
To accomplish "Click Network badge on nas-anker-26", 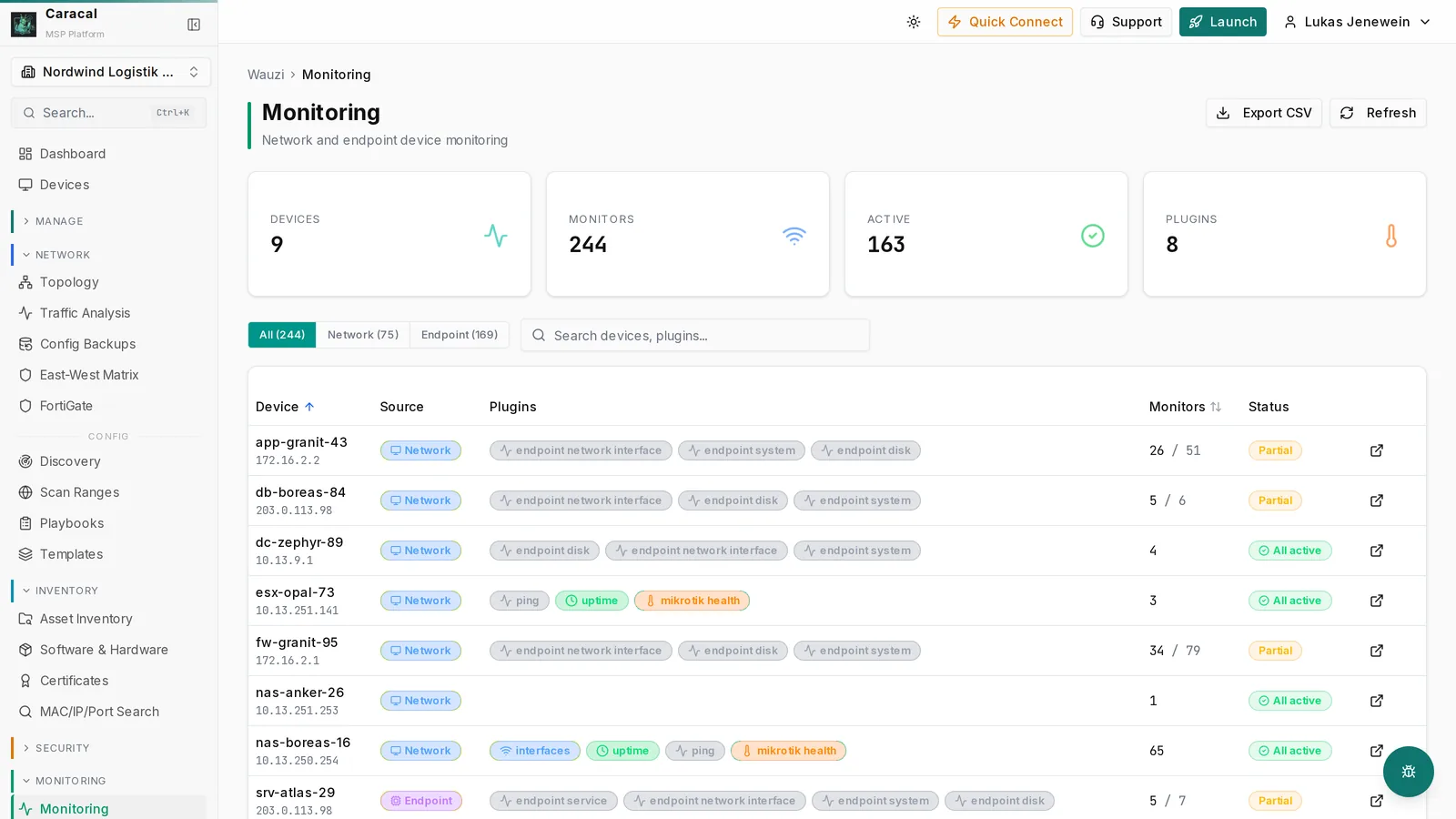I will point(420,701).
